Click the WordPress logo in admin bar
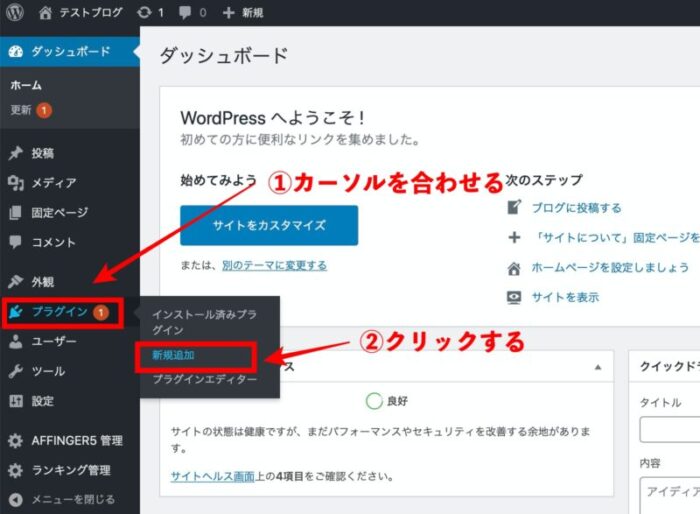This screenshot has height=514, width=700. (15, 12)
